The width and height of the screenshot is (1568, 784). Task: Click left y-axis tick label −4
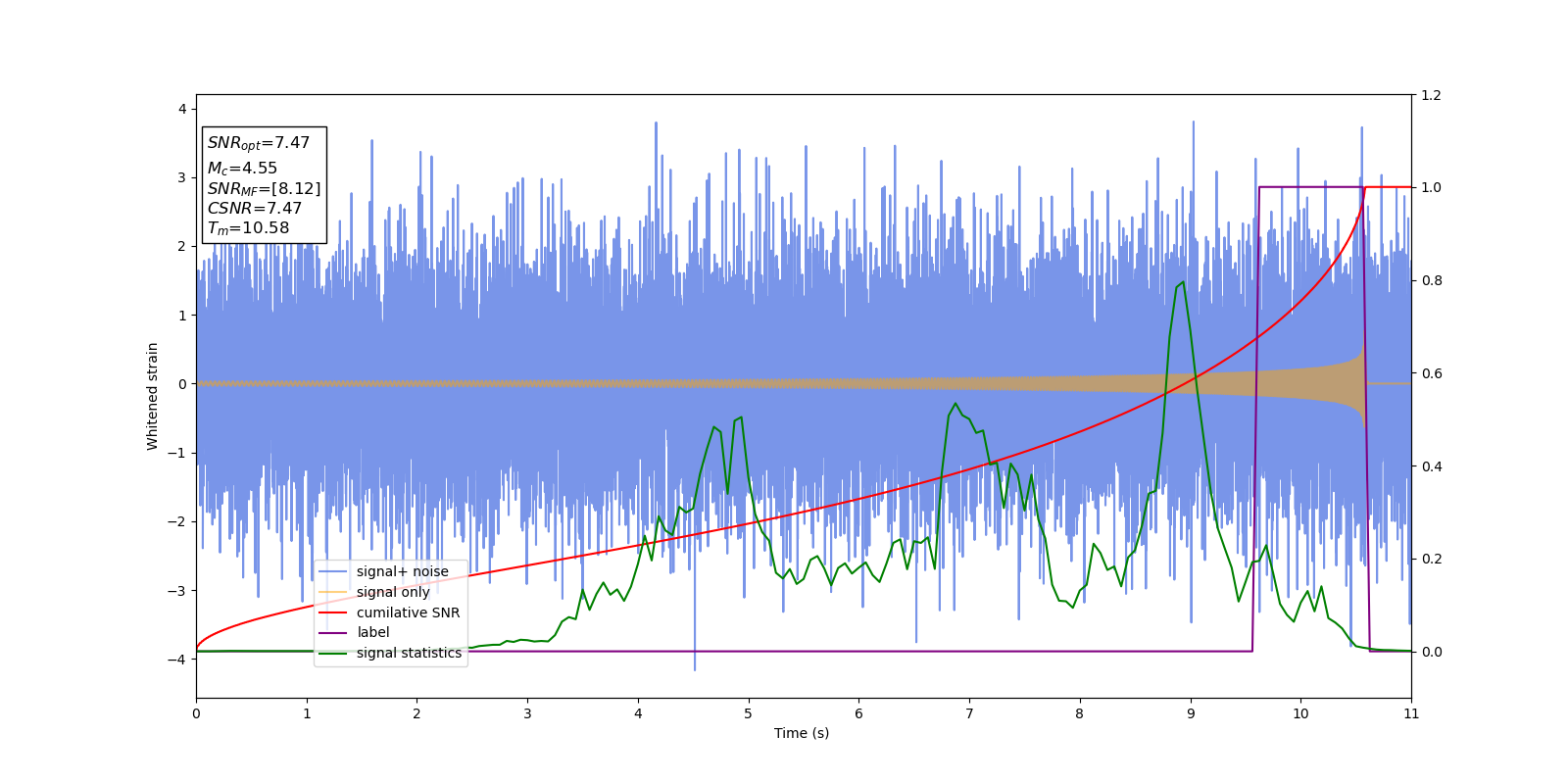click(178, 660)
